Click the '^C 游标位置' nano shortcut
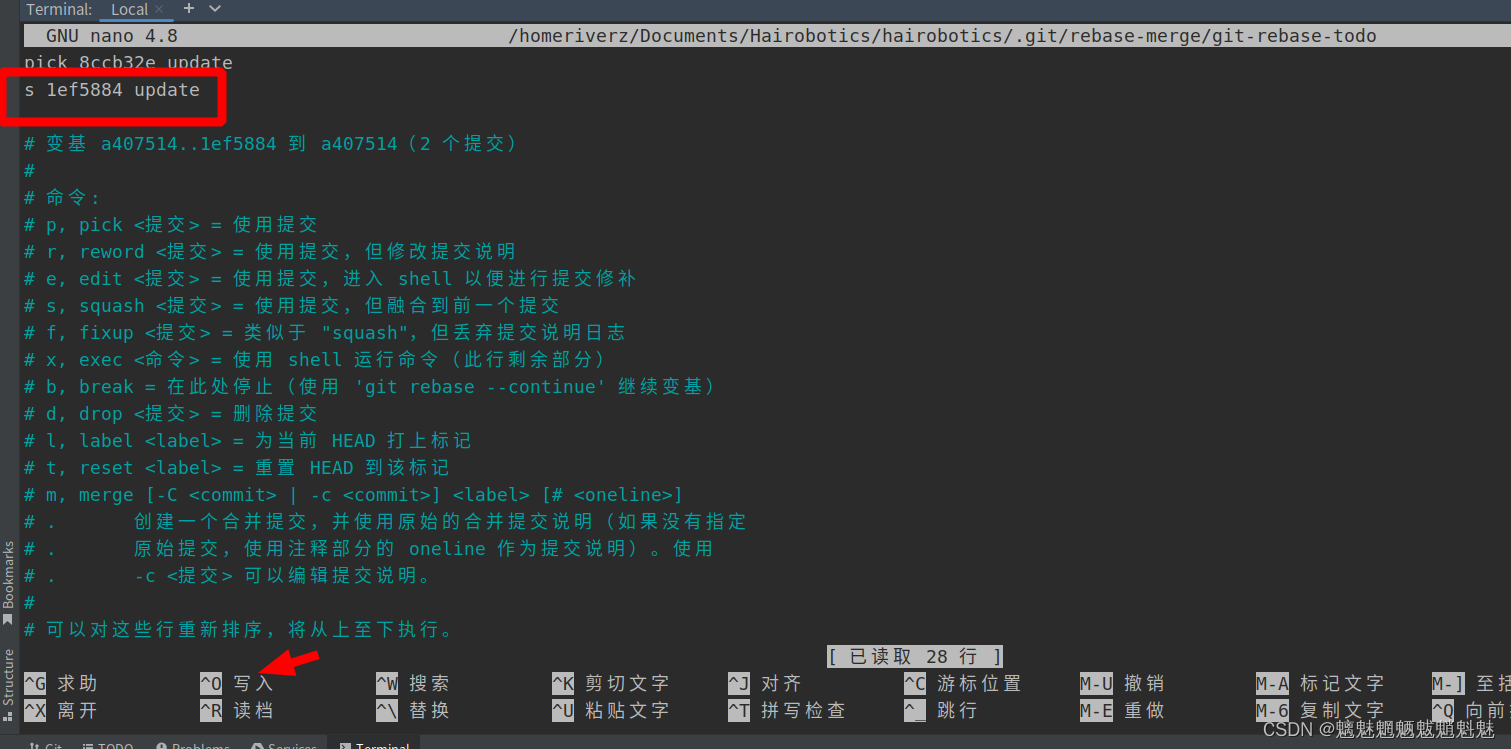The height and width of the screenshot is (749, 1511). (x=963, y=684)
